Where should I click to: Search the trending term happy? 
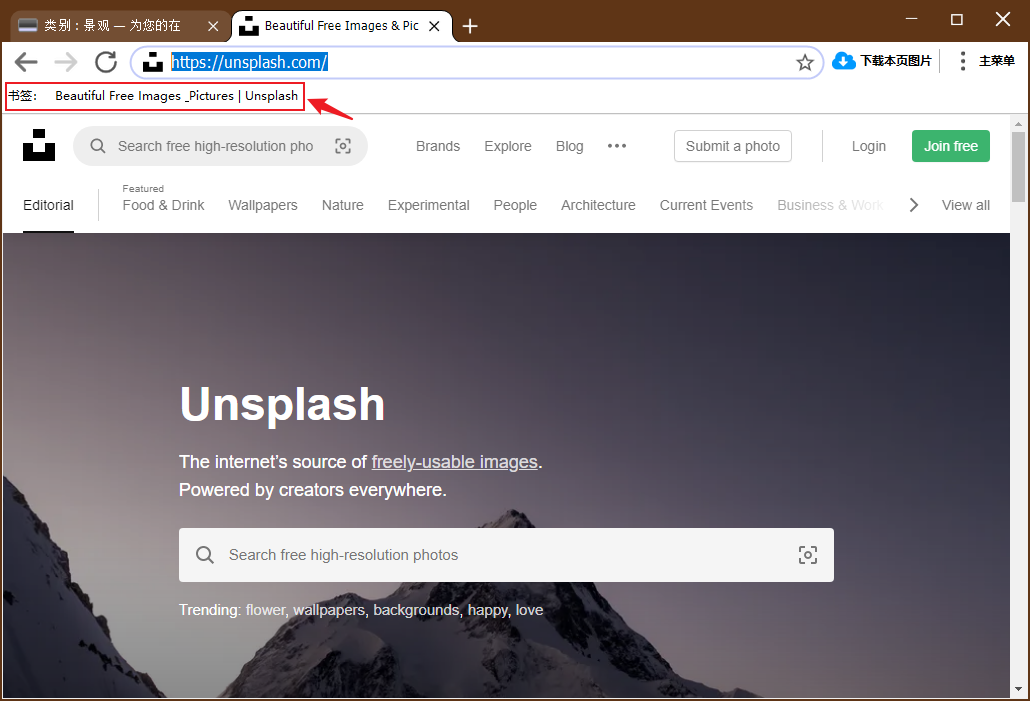coord(487,610)
